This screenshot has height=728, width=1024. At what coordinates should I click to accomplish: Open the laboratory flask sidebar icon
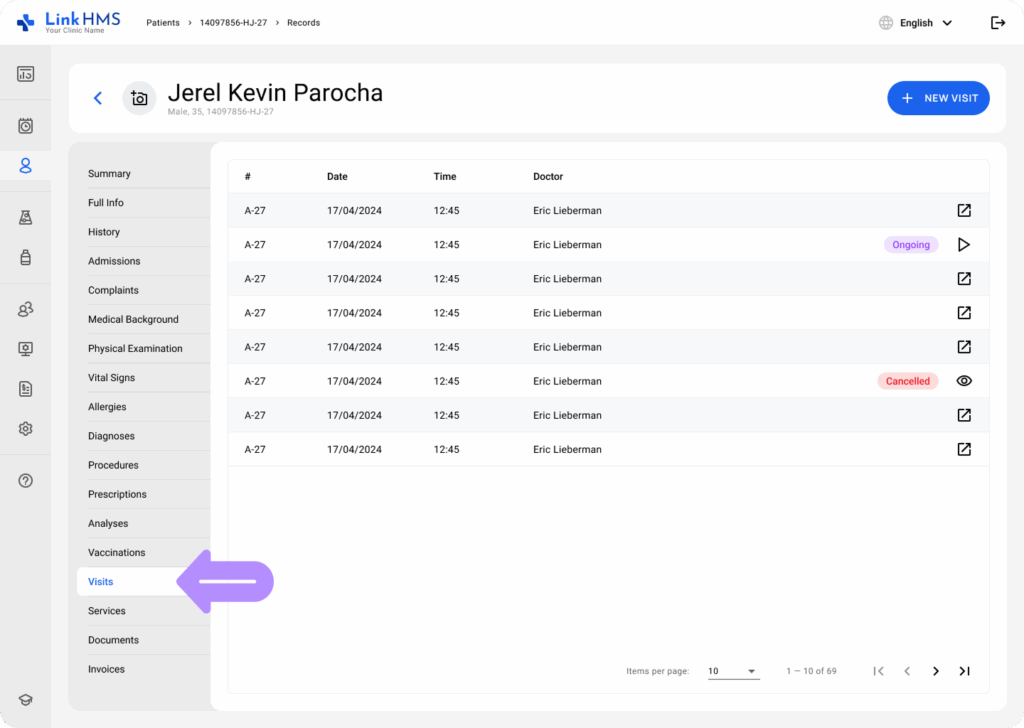tap(25, 218)
